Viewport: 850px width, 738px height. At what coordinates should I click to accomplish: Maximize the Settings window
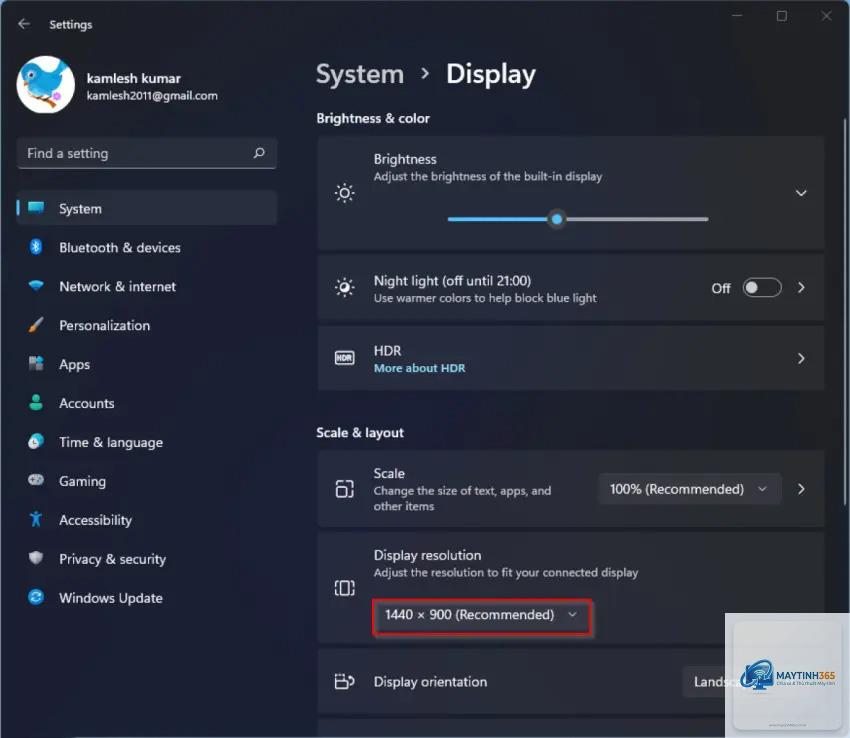click(782, 16)
